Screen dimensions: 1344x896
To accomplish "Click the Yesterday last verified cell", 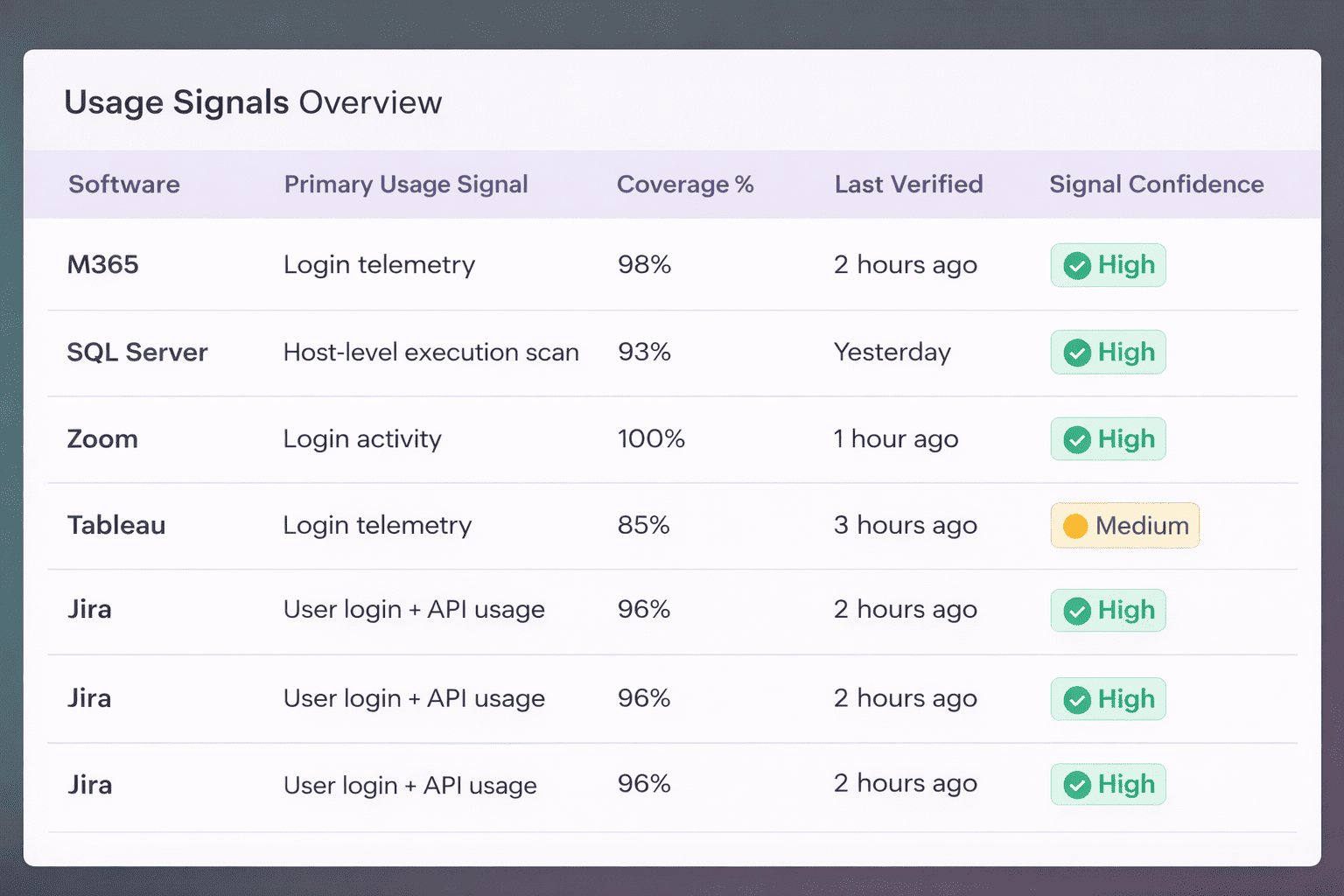I will pos(892,353).
